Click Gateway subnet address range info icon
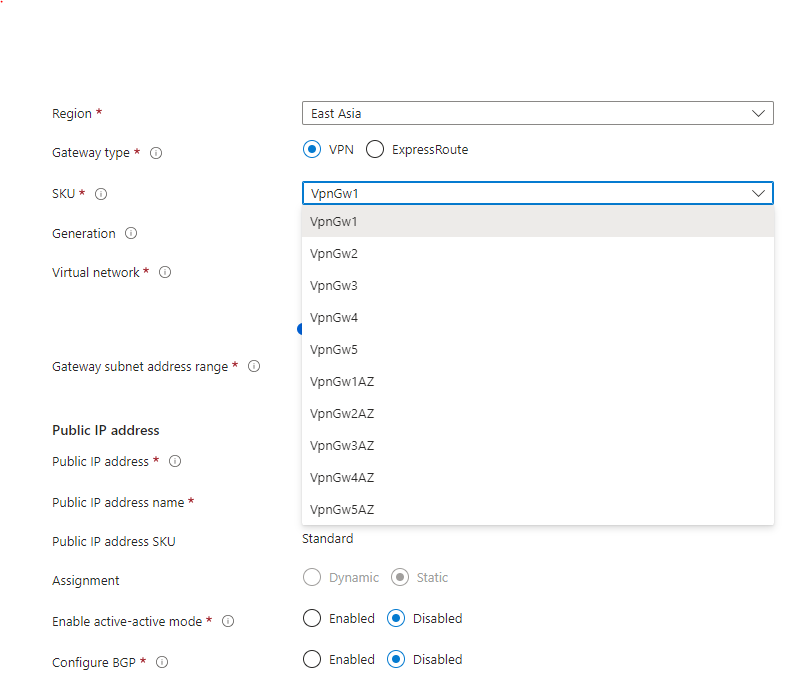Viewport: 788px width, 684px height. coord(254,367)
